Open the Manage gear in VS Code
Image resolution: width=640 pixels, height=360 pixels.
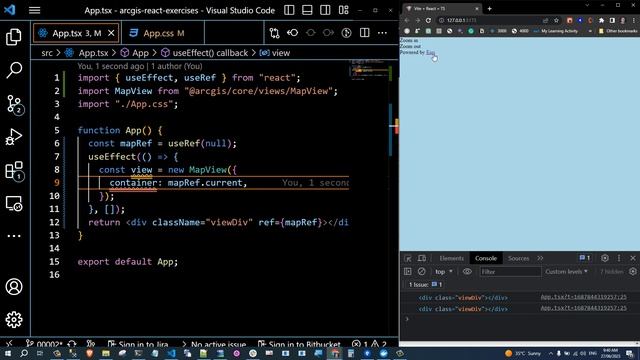point(14,320)
